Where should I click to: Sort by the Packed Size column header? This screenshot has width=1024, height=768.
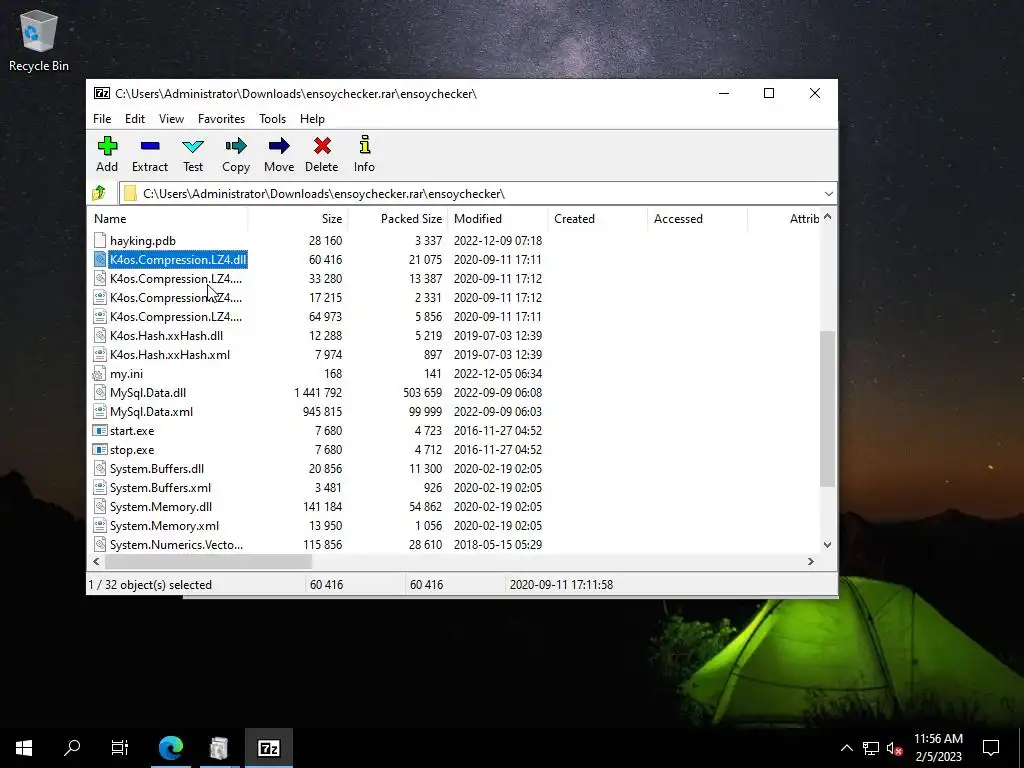tap(398, 219)
